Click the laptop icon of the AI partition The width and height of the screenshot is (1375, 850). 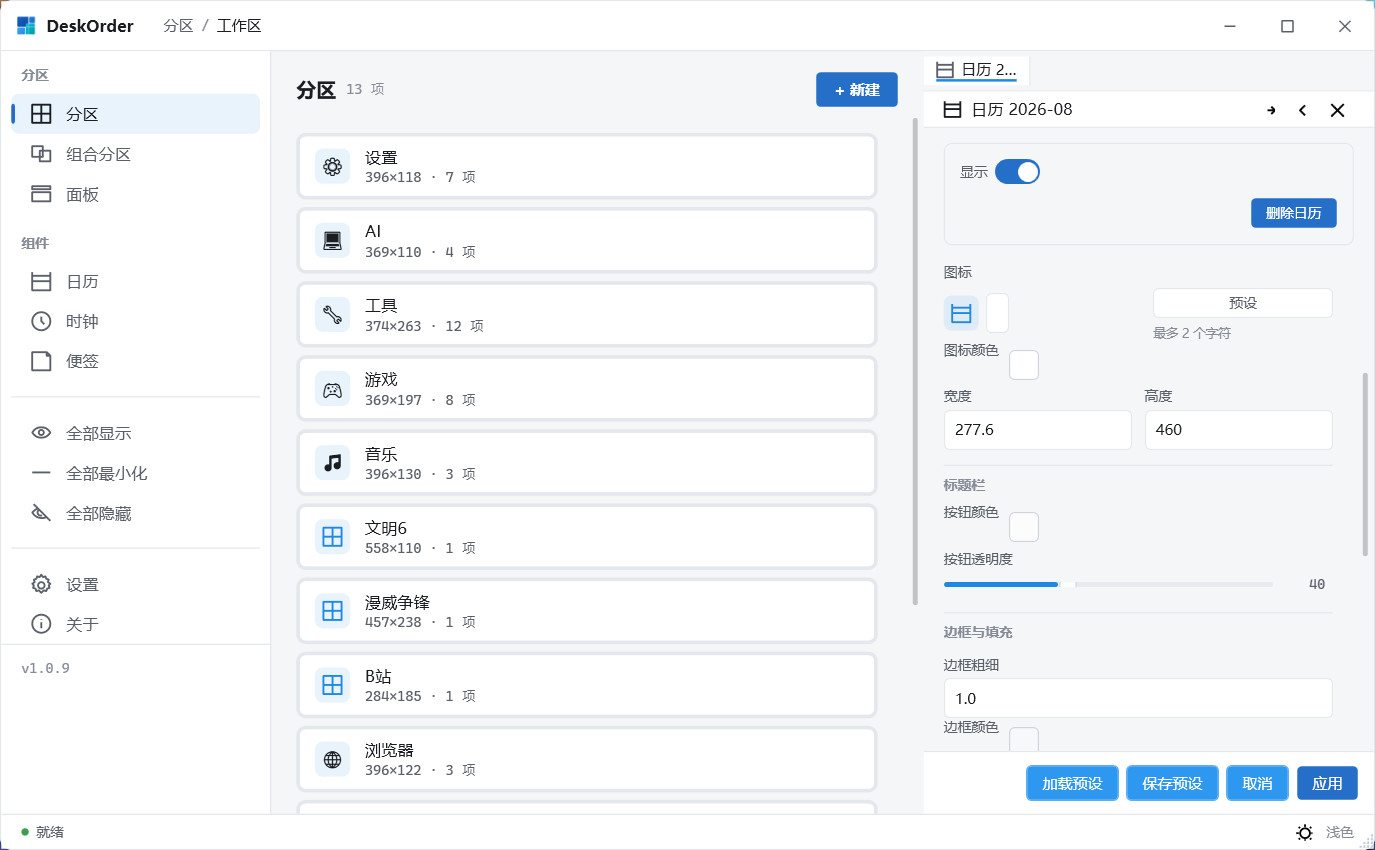click(x=333, y=240)
